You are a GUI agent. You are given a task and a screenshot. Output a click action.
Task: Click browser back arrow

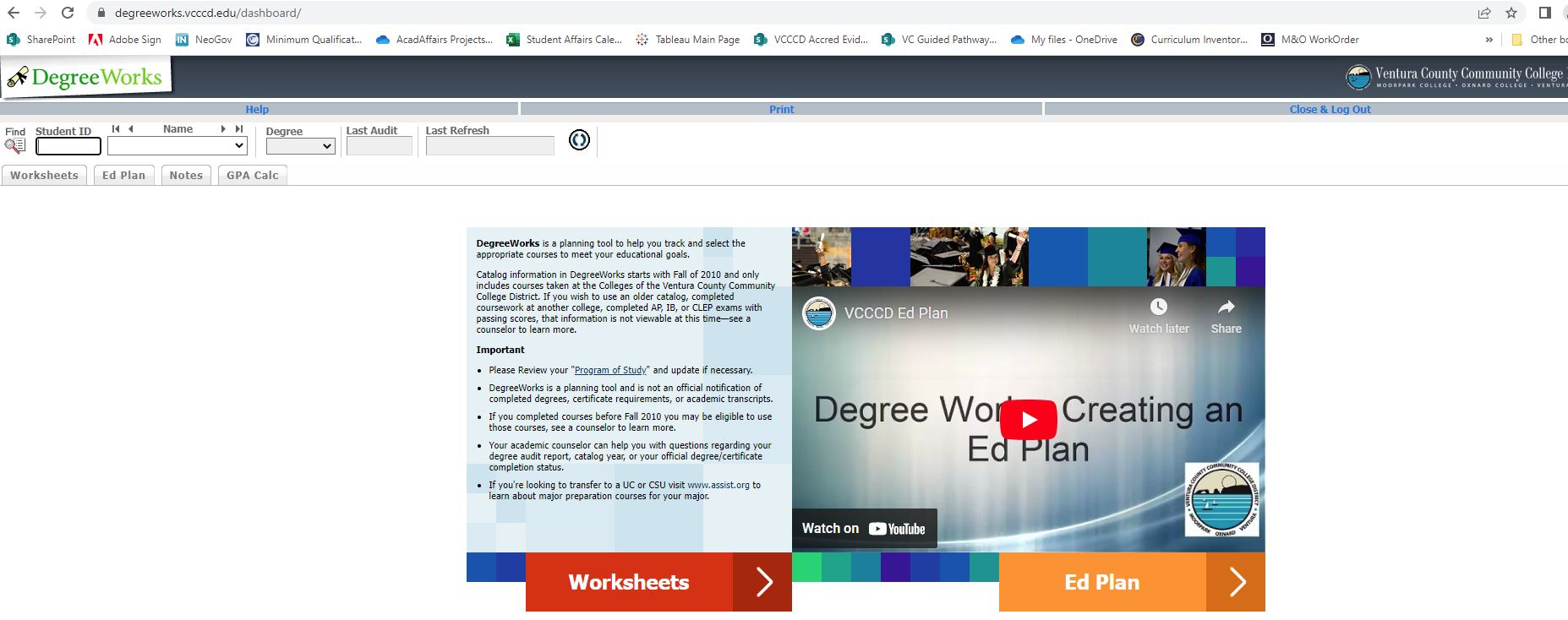(14, 13)
